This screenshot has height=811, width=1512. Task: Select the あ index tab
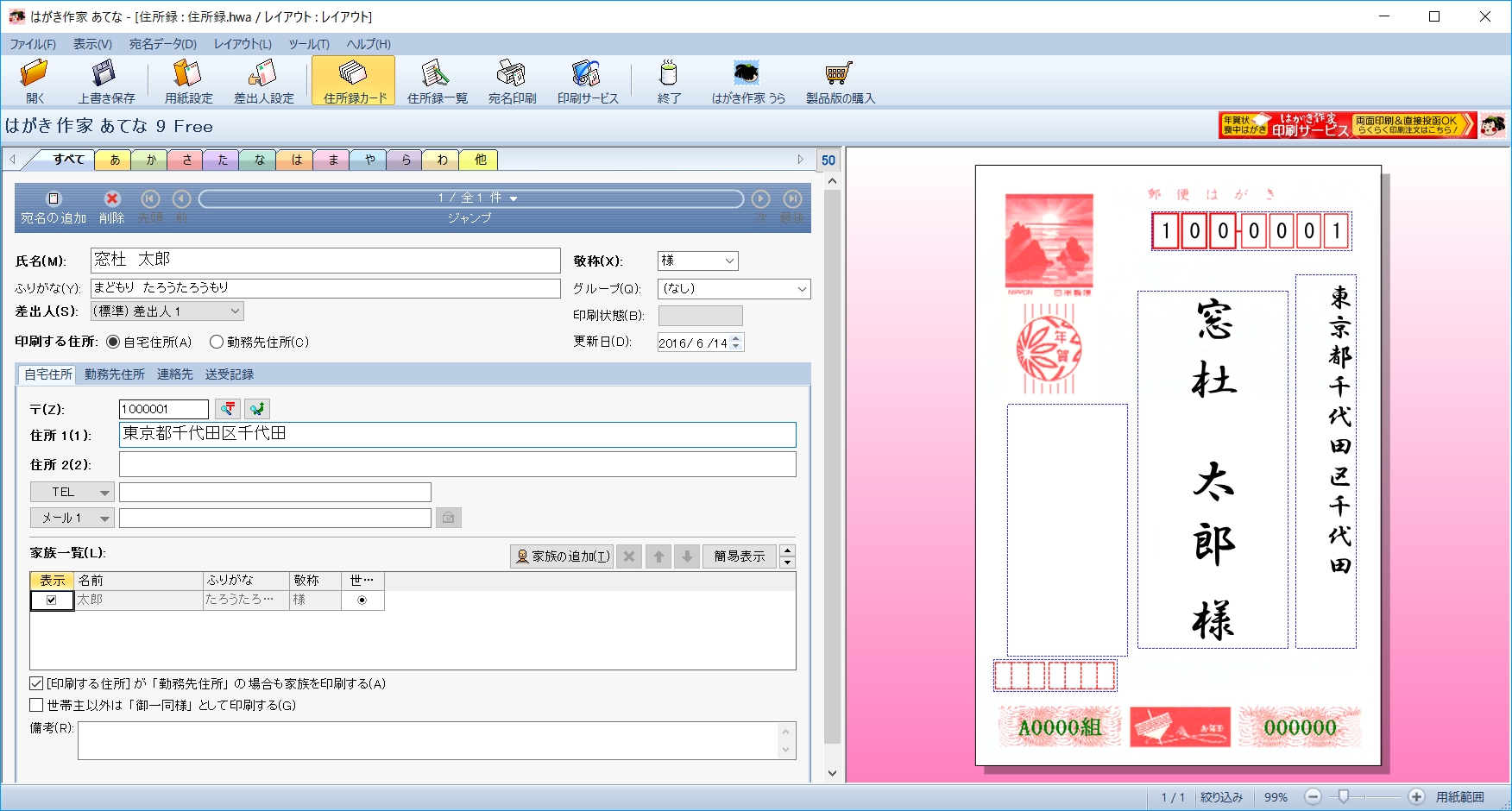pos(115,160)
